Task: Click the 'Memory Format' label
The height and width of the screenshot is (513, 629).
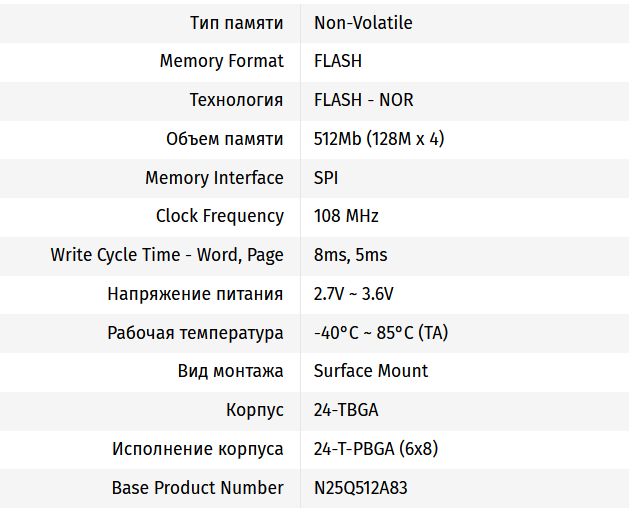Action: pyautogui.click(x=221, y=61)
